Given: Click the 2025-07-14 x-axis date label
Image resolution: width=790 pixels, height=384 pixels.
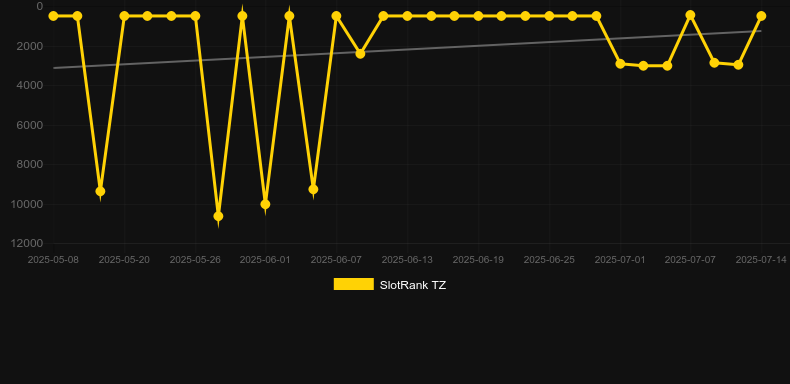Looking at the screenshot, I should pos(761,260).
